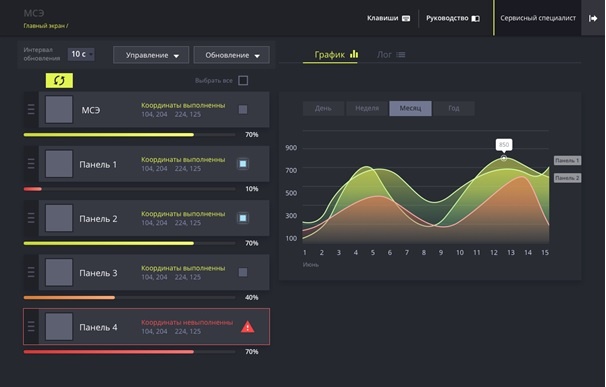Click the yellow refresh sync icon button

tap(59, 80)
